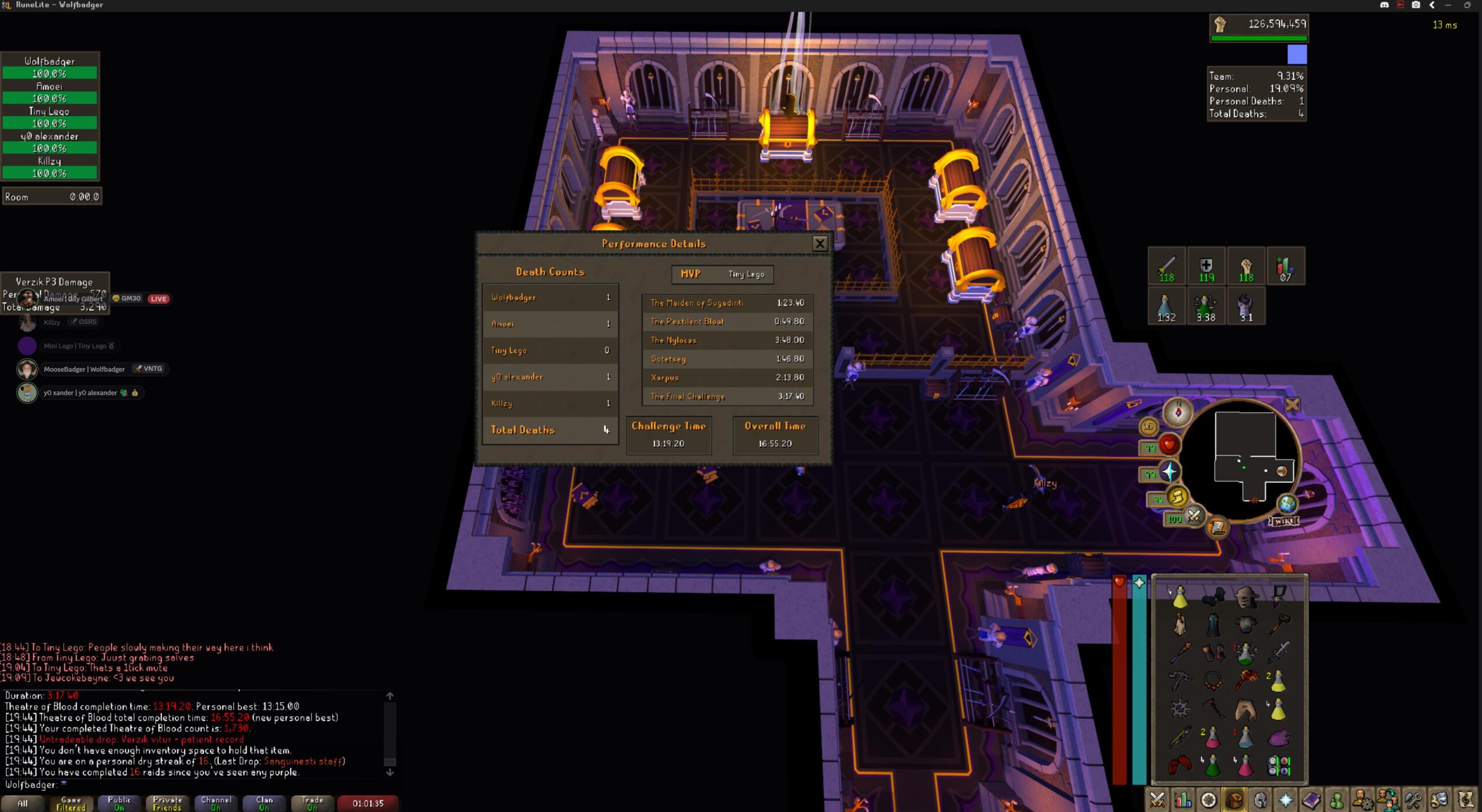The width and height of the screenshot is (1482, 812).
Task: Open the world map globe
Action: [1287, 504]
